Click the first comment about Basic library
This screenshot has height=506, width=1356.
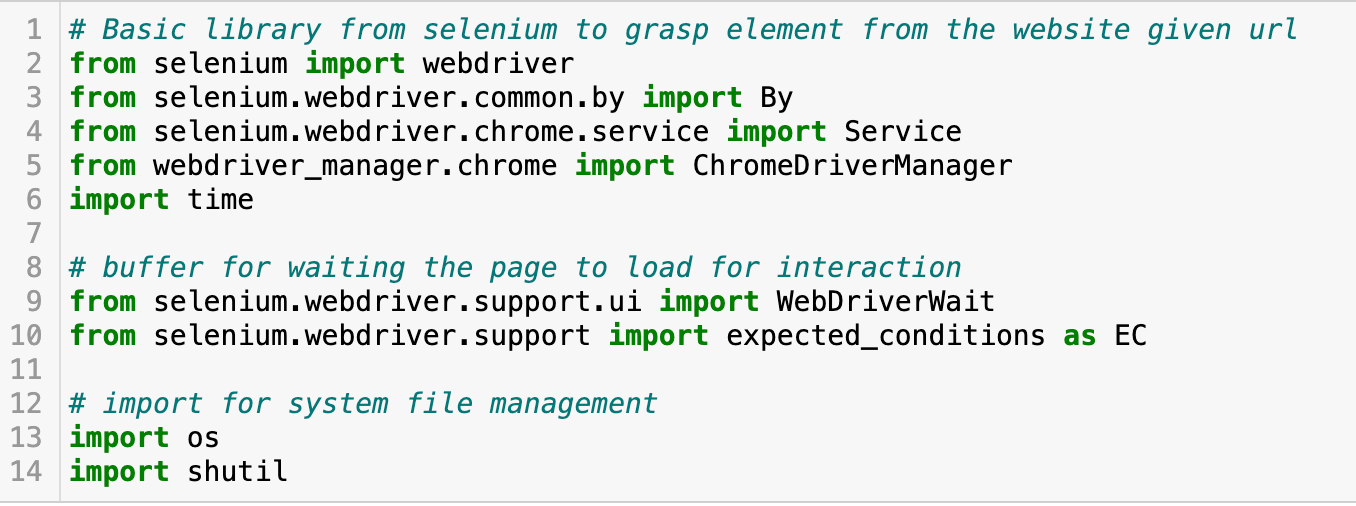pyautogui.click(x=683, y=30)
